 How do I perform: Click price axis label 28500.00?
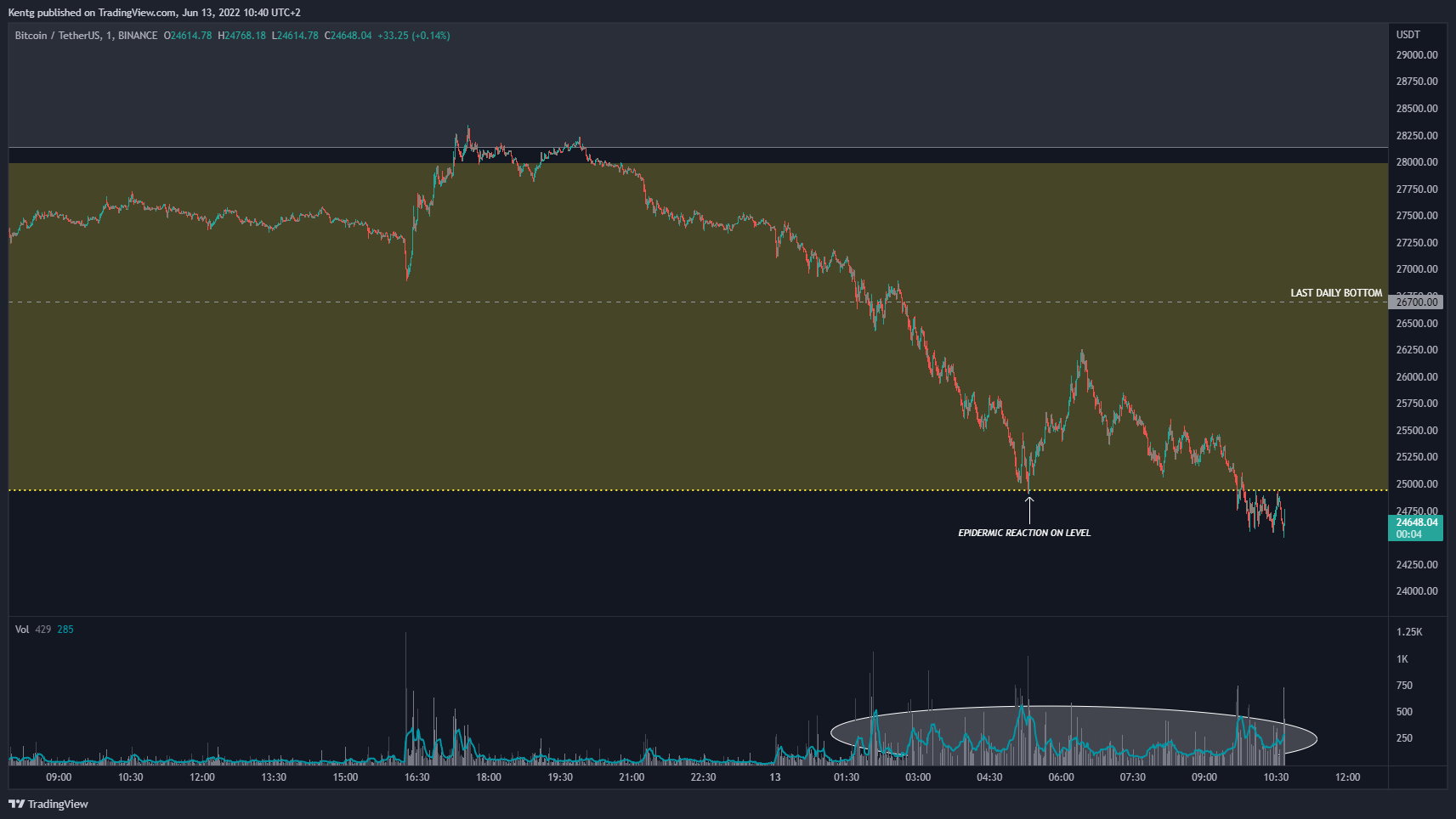[x=1417, y=109]
